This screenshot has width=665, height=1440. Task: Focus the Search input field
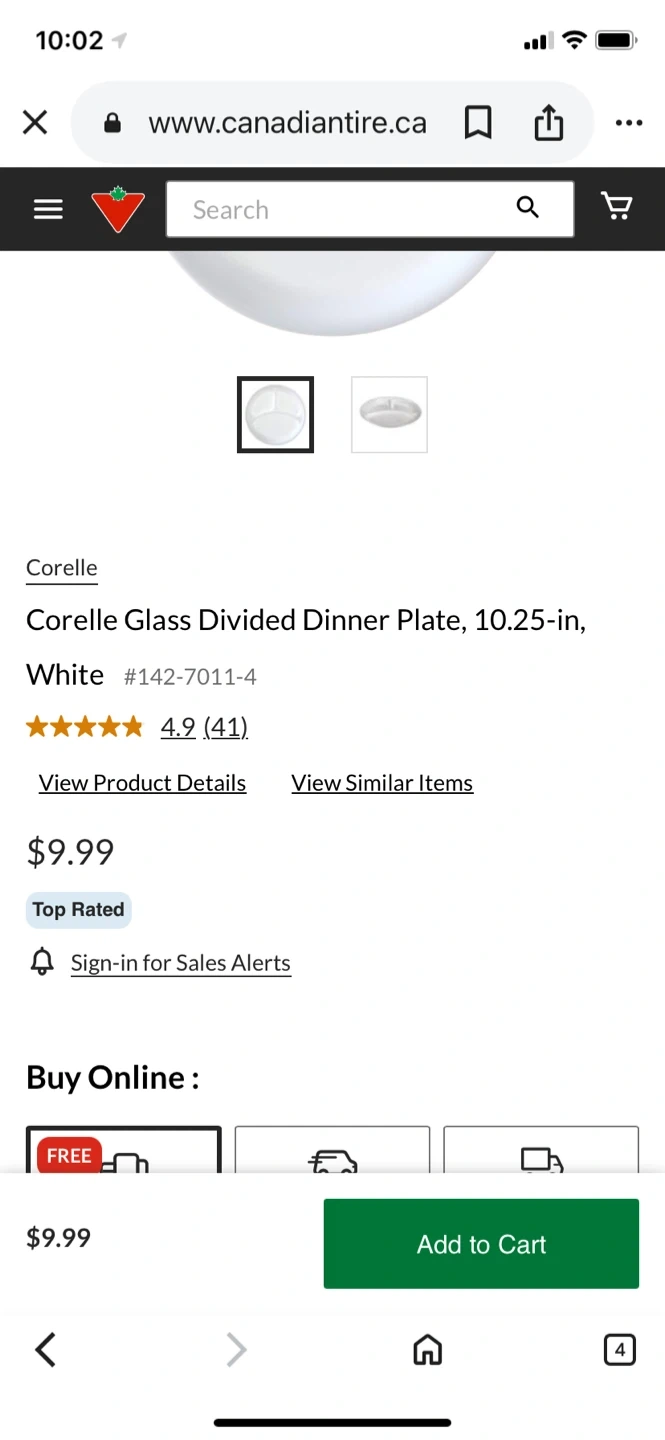[340, 209]
